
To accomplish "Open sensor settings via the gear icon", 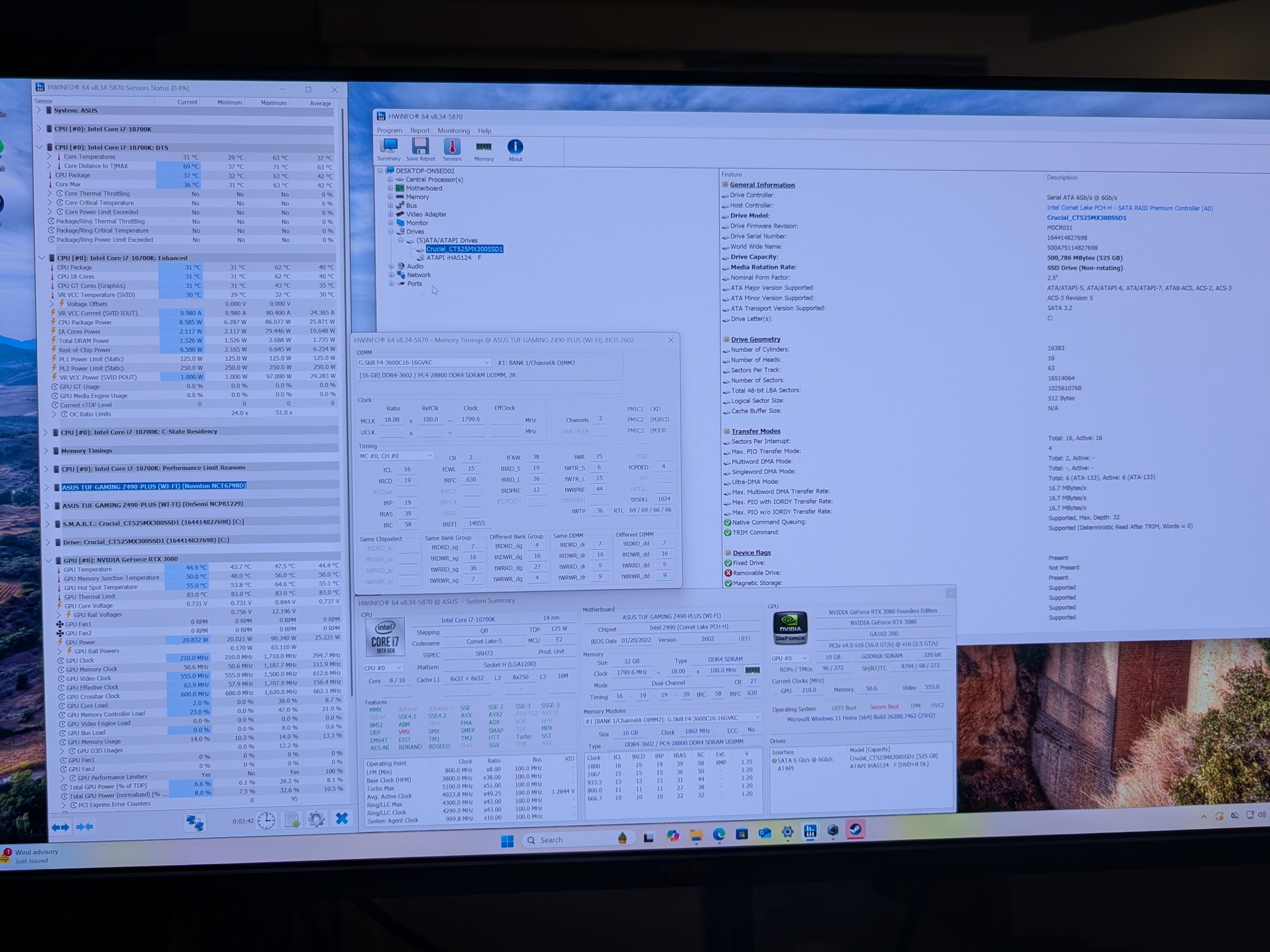I will pos(316,819).
